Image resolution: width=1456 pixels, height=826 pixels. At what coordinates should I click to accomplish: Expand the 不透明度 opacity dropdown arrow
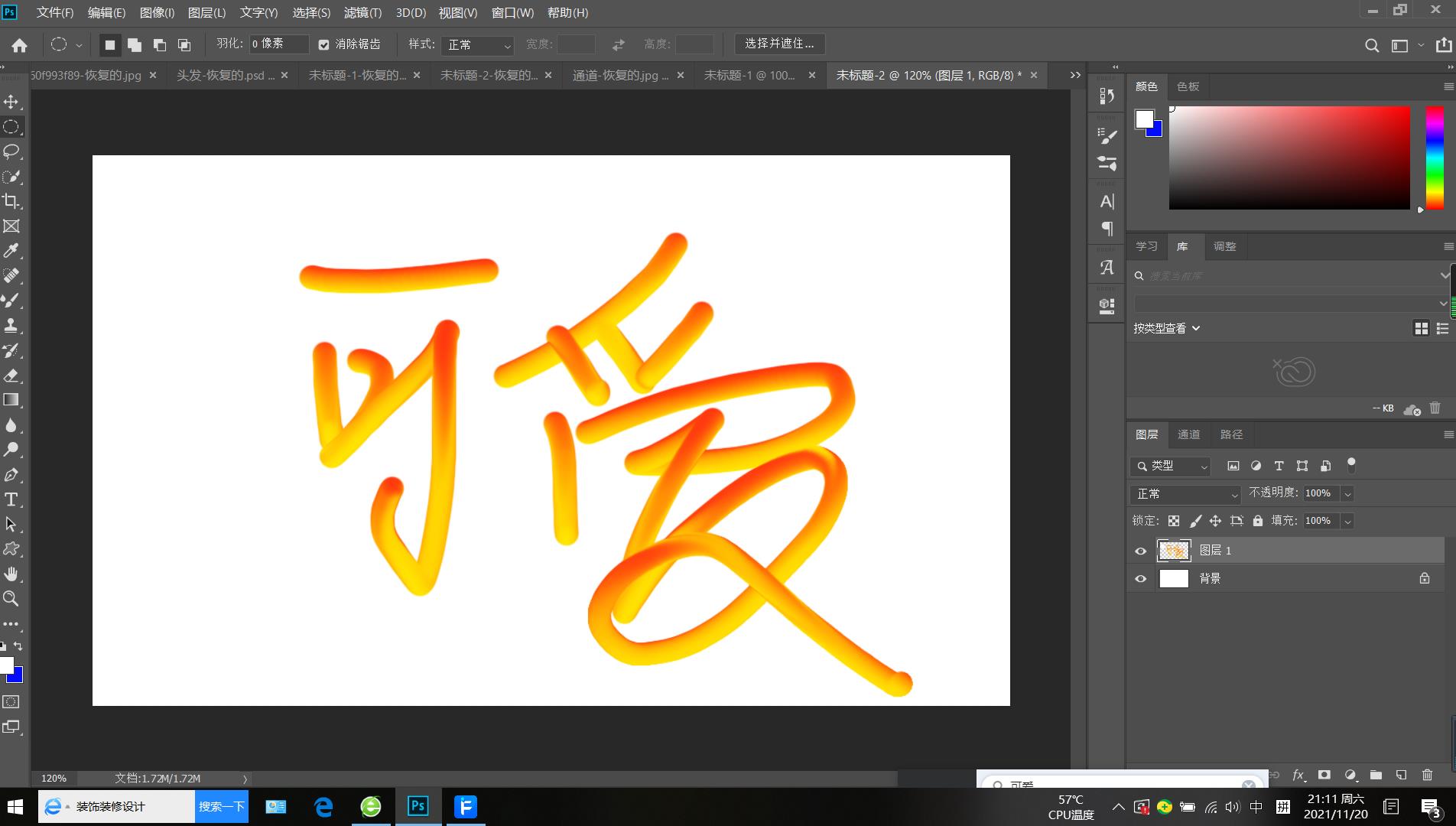1347,494
